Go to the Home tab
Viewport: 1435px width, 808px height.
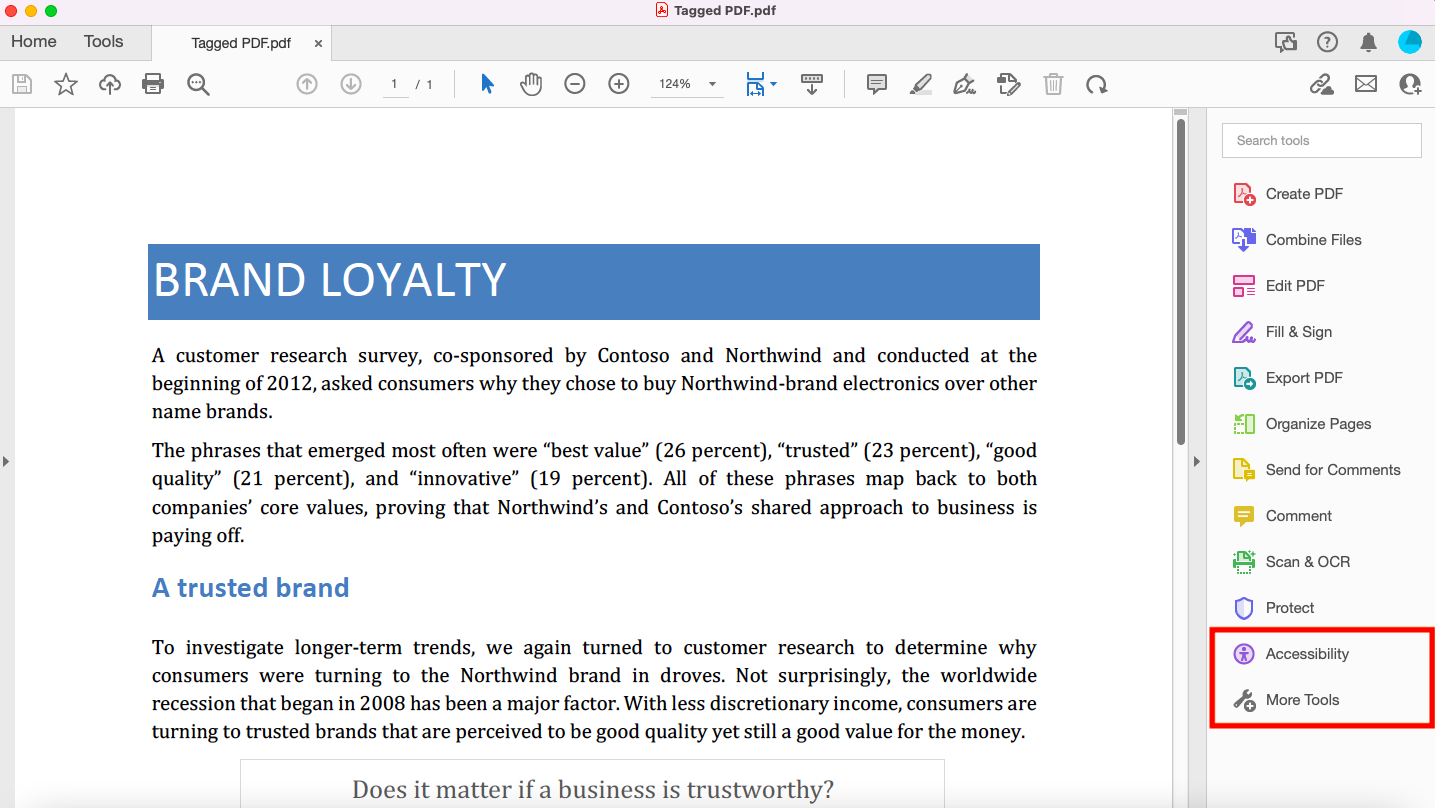click(34, 42)
